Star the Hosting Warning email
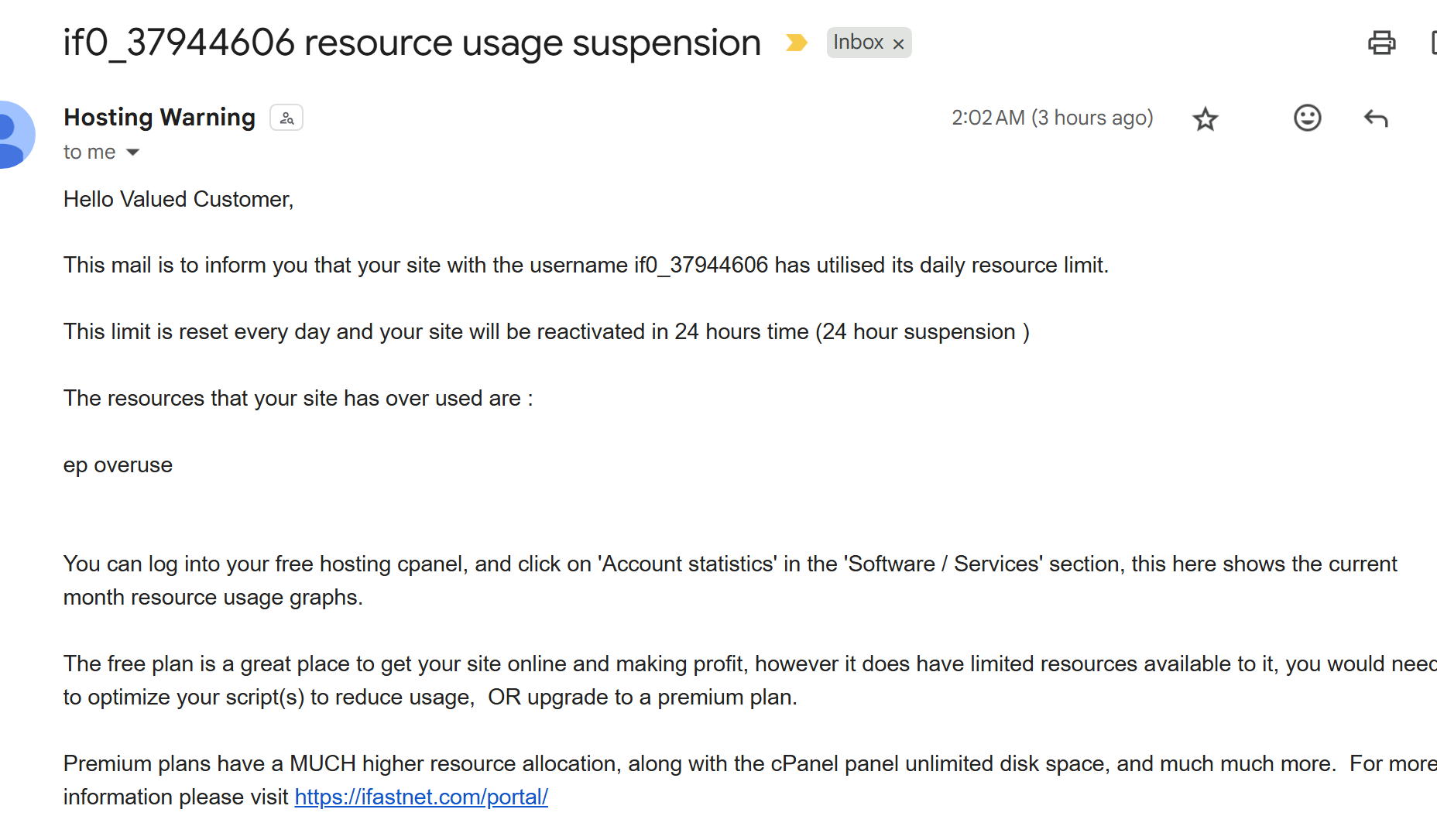 click(x=1205, y=119)
